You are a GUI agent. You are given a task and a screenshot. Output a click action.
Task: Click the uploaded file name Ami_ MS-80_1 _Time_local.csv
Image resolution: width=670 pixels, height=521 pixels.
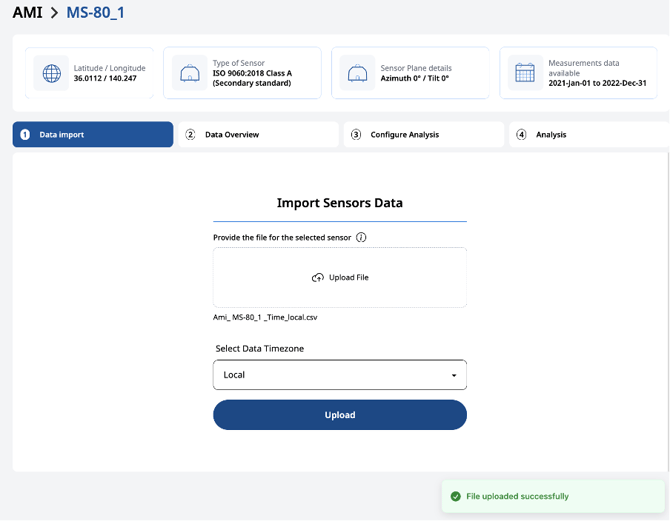[x=265, y=317]
